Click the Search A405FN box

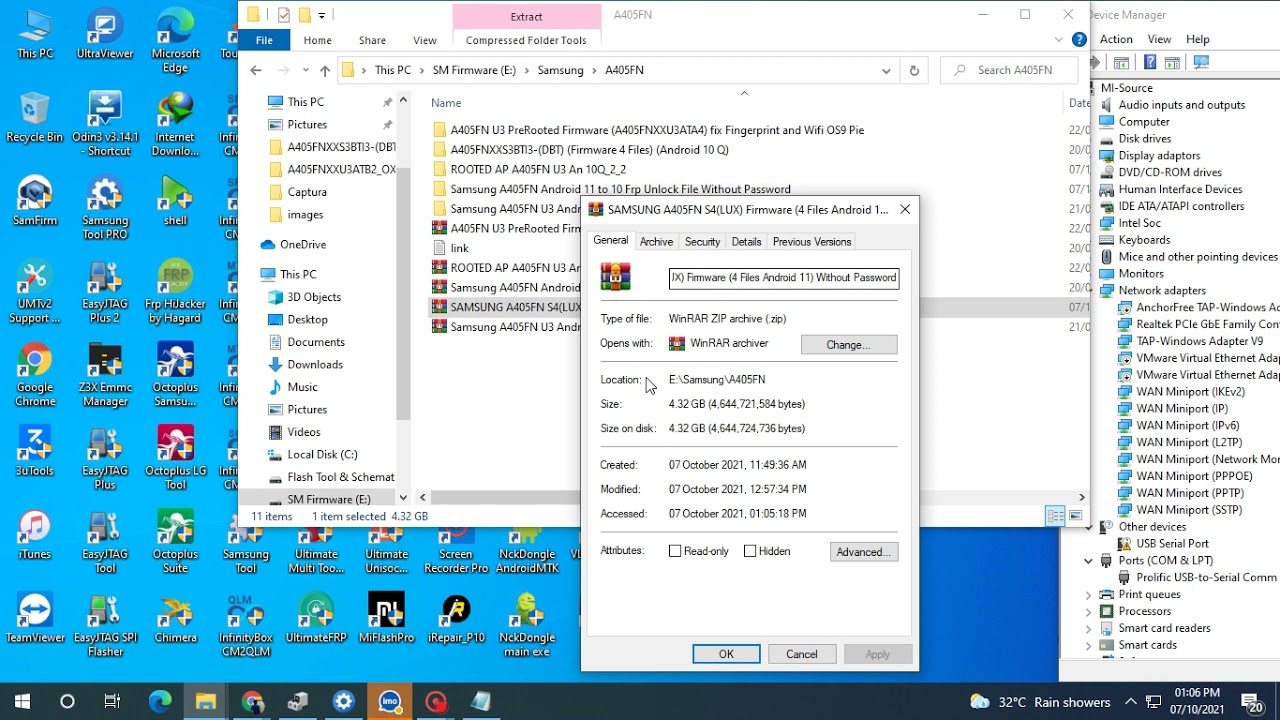(1009, 70)
